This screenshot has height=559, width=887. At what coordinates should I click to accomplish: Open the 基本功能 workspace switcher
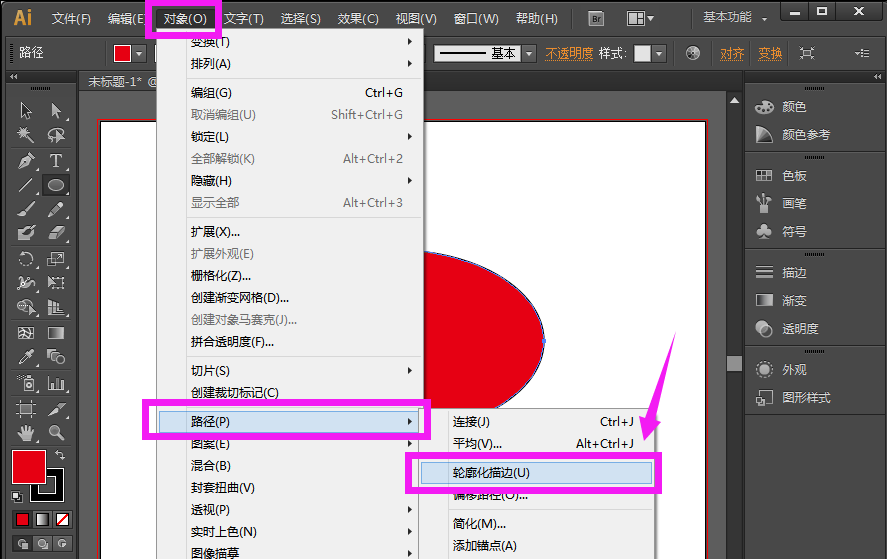pyautogui.click(x=735, y=18)
